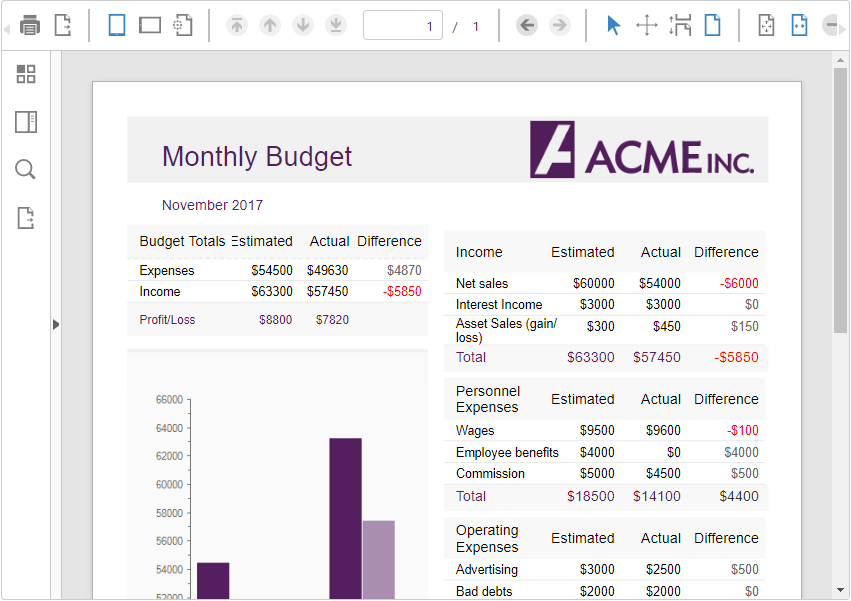Click the current page number field
The height and width of the screenshot is (601, 851).
click(x=403, y=26)
